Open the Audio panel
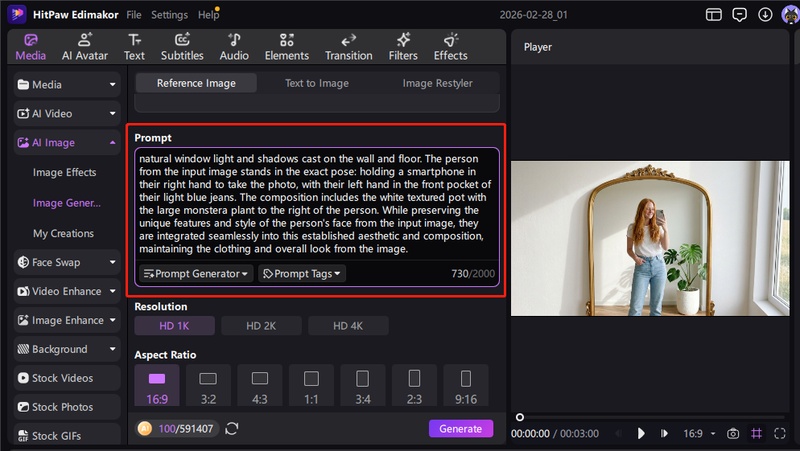 (x=234, y=47)
